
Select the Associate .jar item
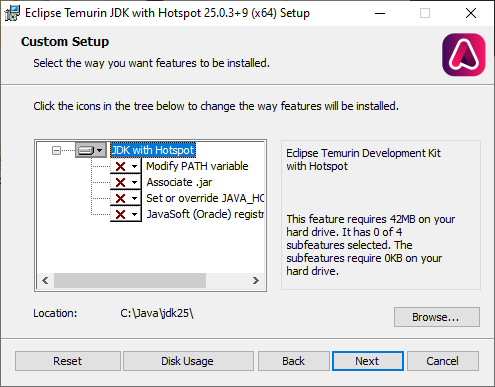coord(179,182)
